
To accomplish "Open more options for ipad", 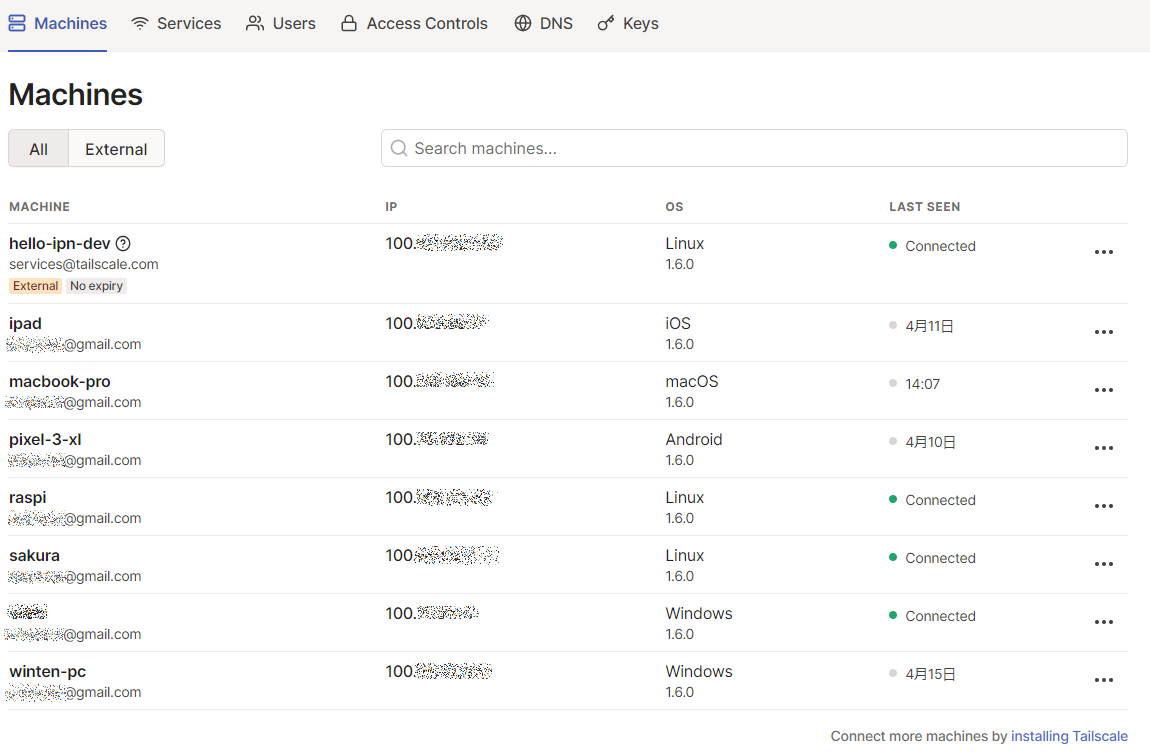I will pos(1104,332).
